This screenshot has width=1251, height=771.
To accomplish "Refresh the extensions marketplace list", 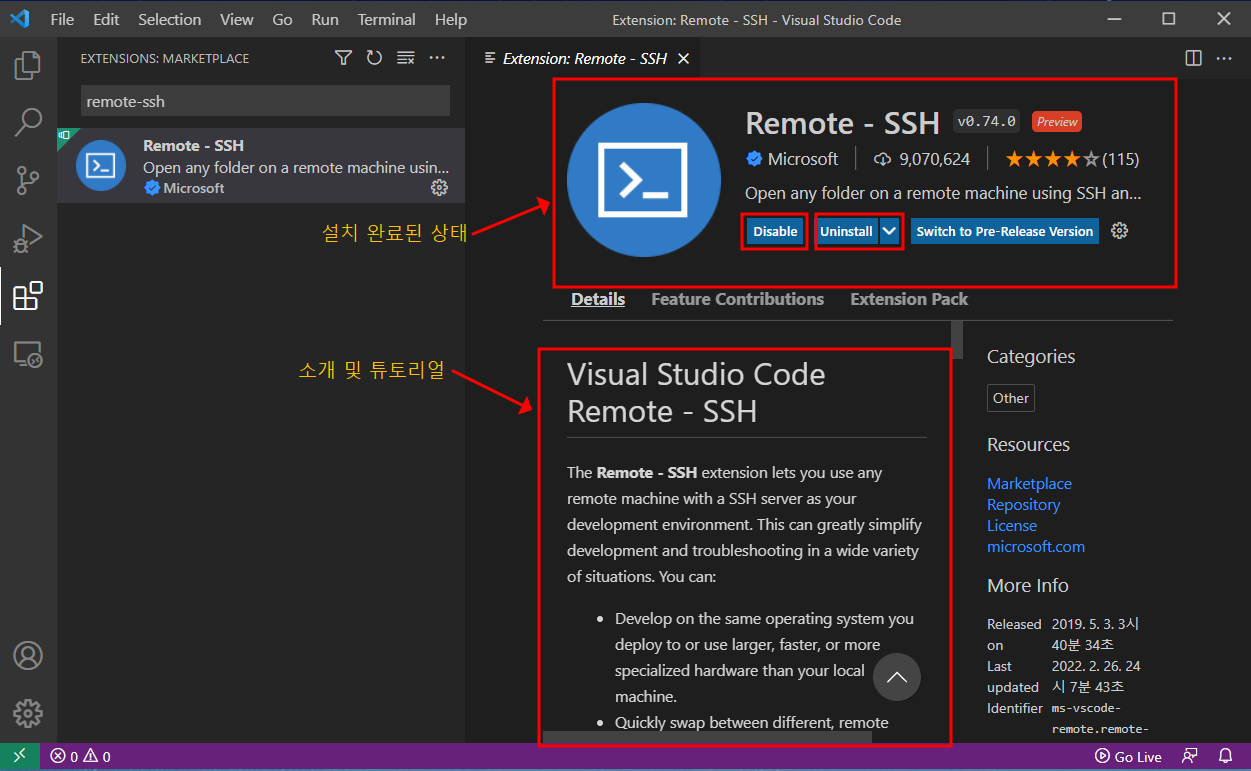I will 374,58.
